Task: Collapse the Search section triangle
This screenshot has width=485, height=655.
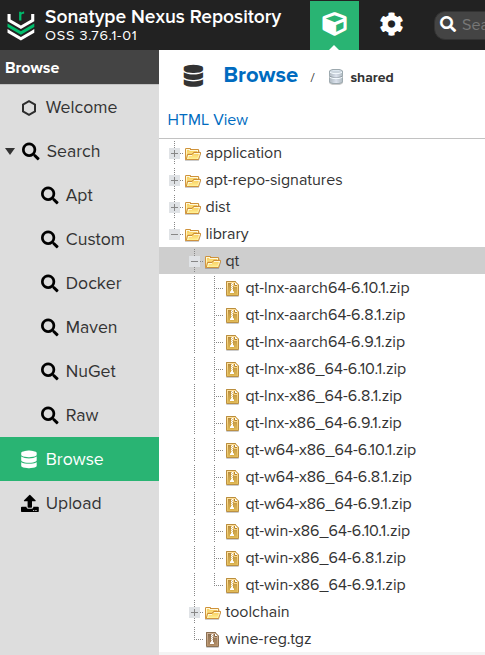Action: pyautogui.click(x=10, y=151)
